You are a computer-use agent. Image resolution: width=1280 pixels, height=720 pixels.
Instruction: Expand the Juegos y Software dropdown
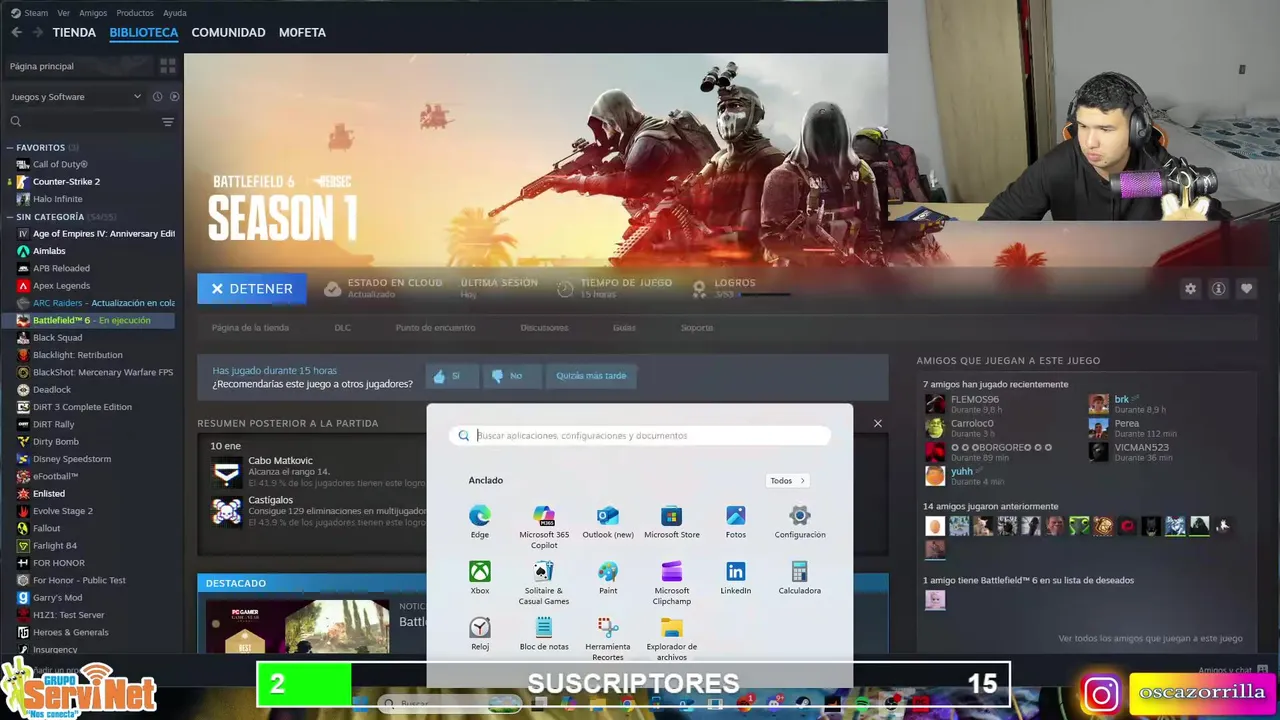click(x=76, y=97)
